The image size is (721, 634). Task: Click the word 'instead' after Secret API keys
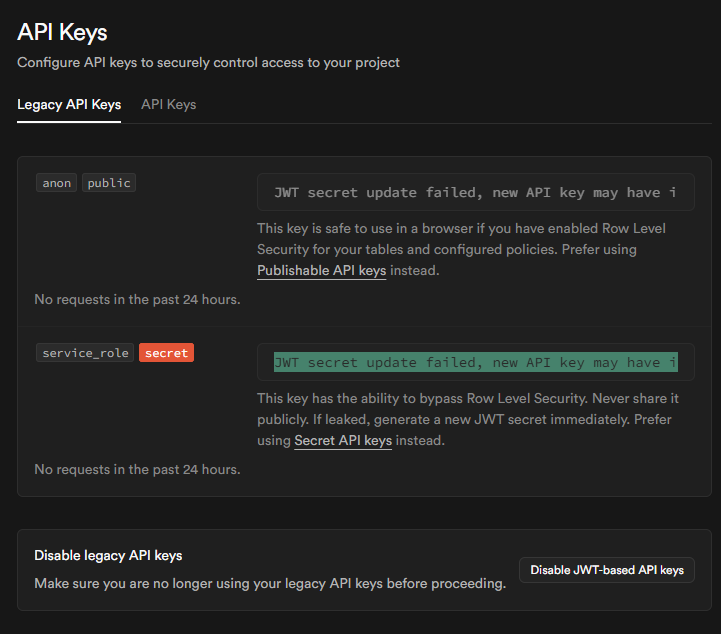tap(420, 441)
